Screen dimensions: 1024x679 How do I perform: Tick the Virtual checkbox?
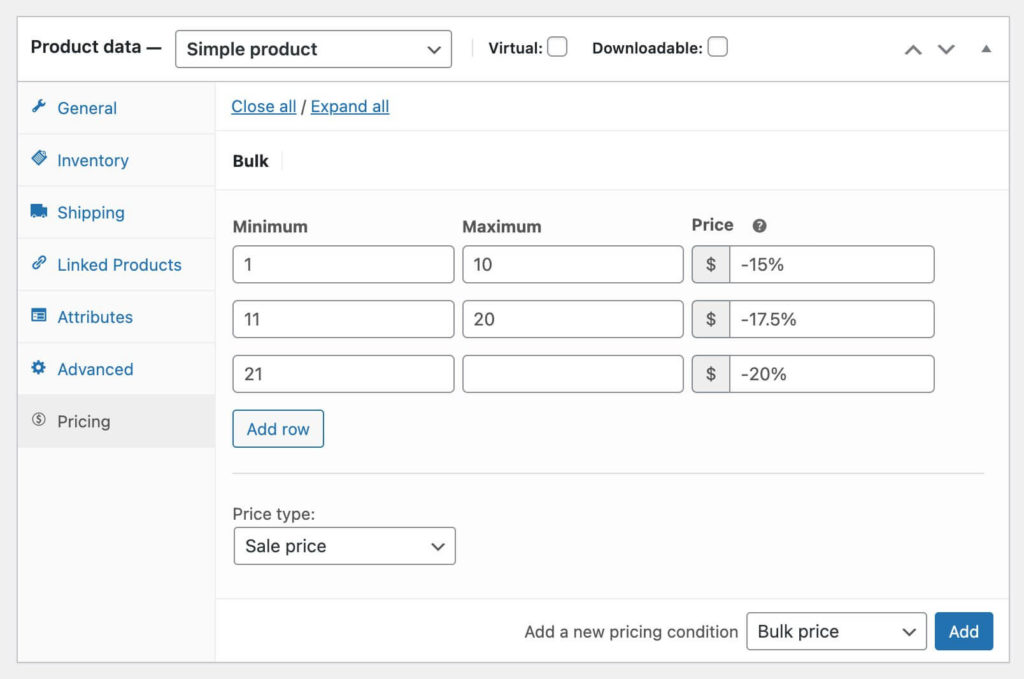coord(557,47)
